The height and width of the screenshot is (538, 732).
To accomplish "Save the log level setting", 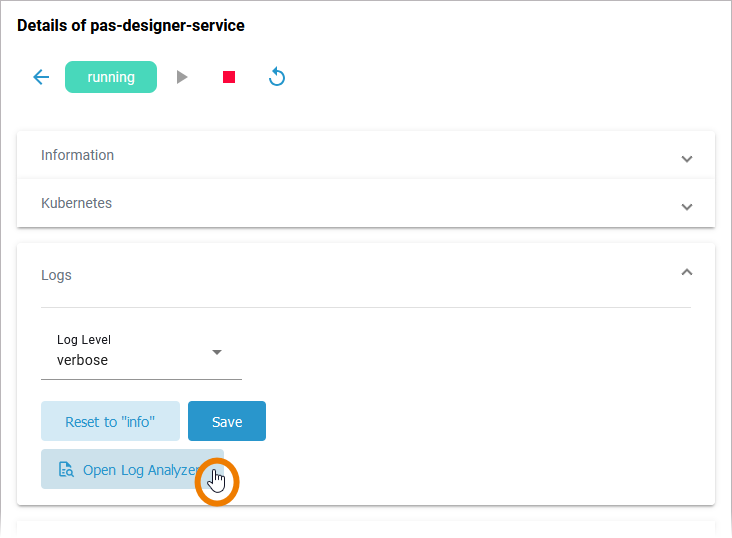I will pos(227,421).
